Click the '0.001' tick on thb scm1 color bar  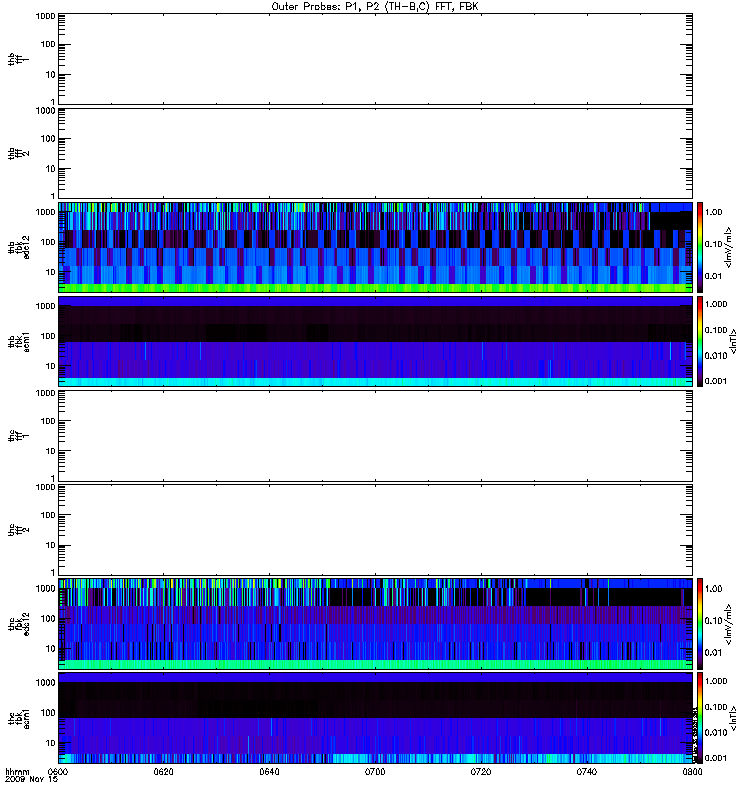(715, 381)
